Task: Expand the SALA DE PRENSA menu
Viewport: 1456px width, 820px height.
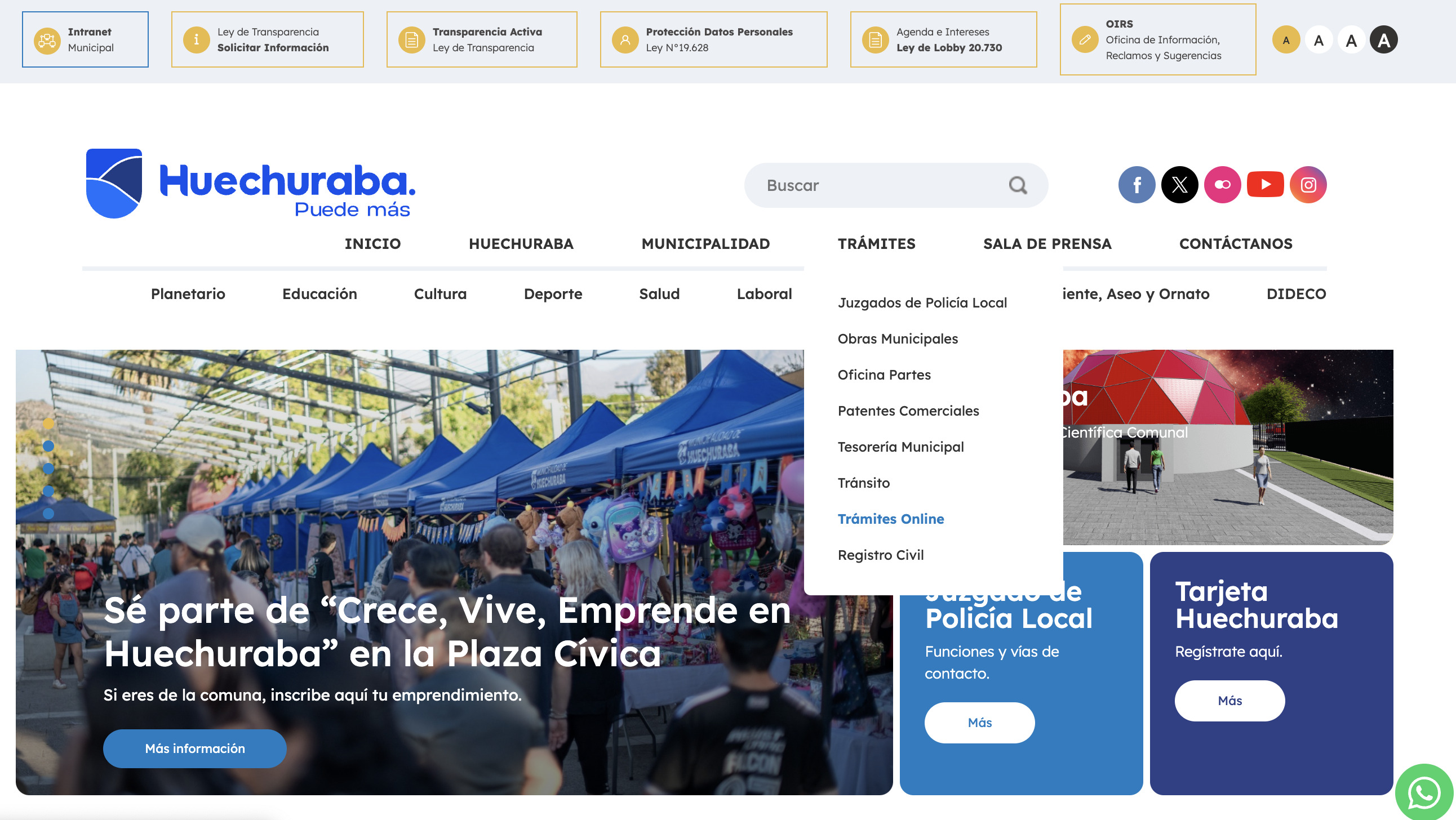Action: tap(1047, 244)
